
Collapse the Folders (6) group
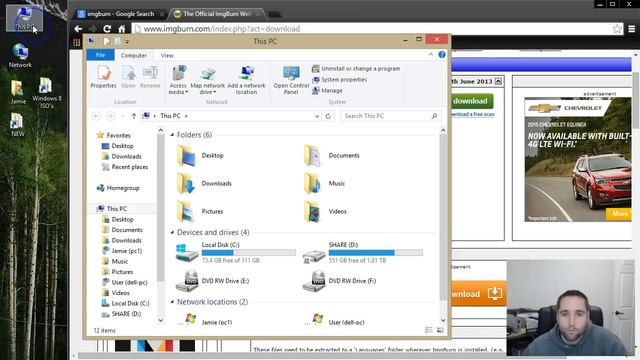172,135
